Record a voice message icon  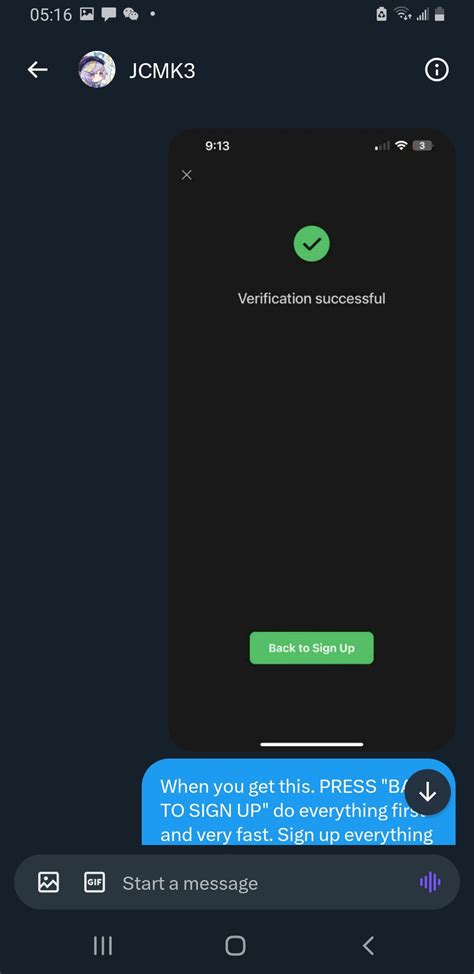430,882
